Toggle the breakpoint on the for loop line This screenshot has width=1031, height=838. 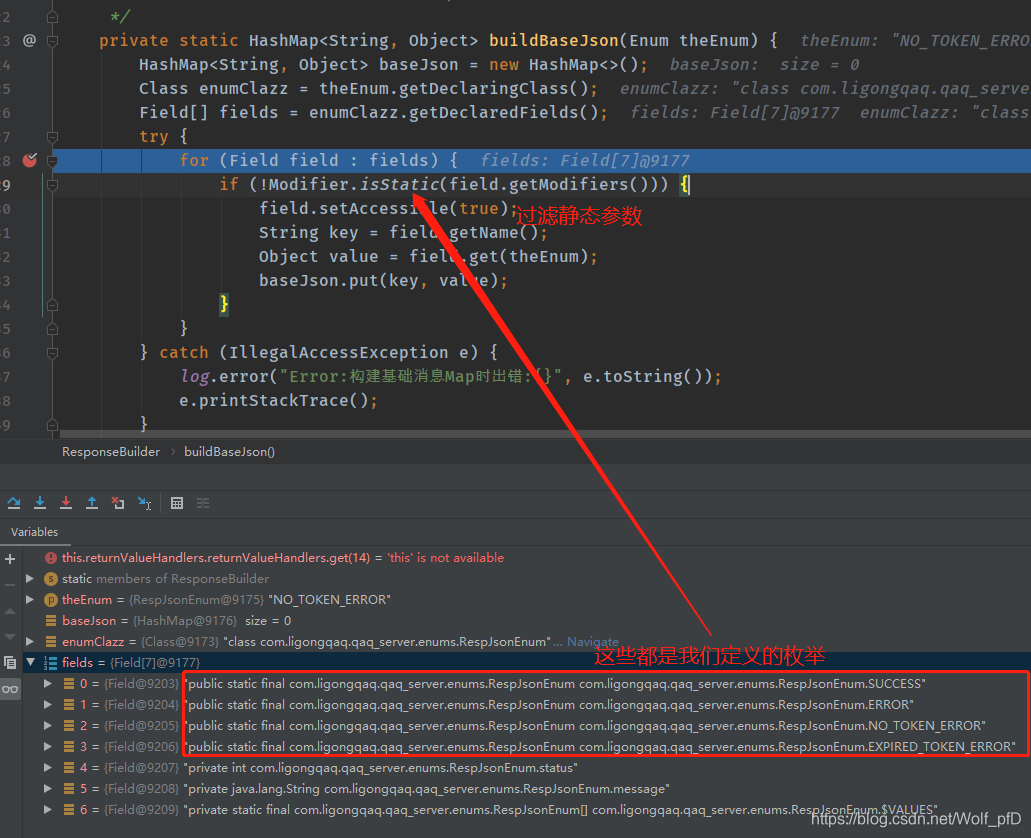pyautogui.click(x=30, y=160)
